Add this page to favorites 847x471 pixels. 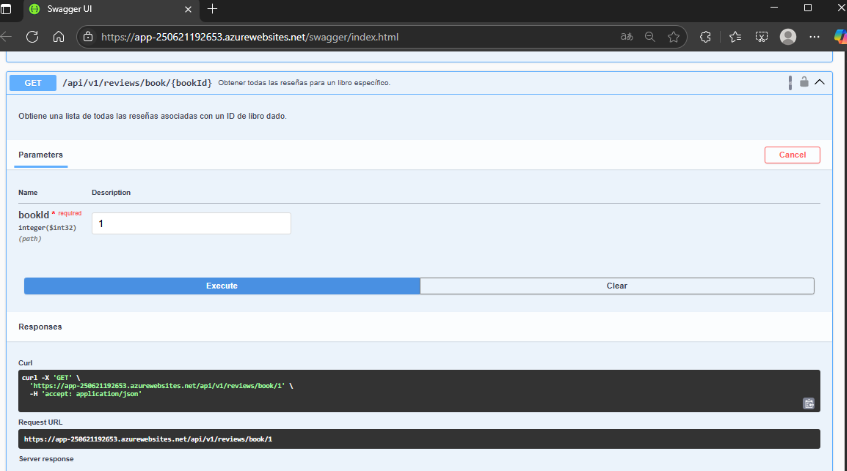[x=674, y=37]
